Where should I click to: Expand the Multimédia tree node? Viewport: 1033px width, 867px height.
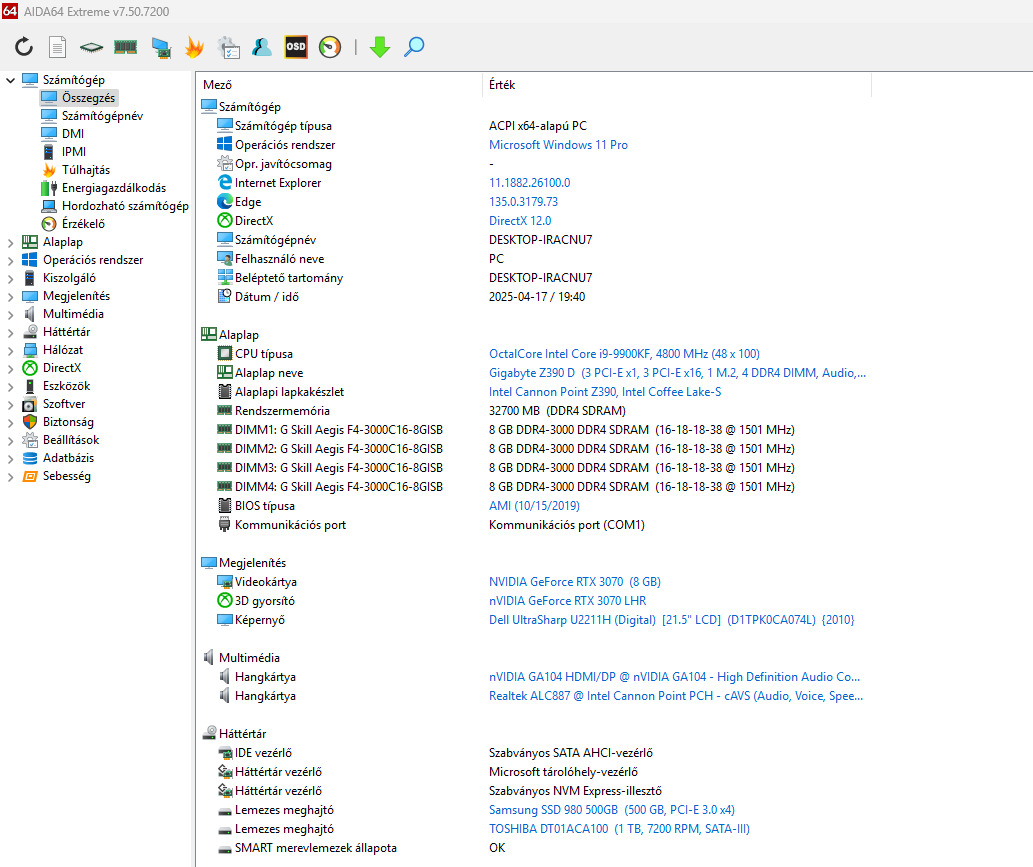coord(11,314)
